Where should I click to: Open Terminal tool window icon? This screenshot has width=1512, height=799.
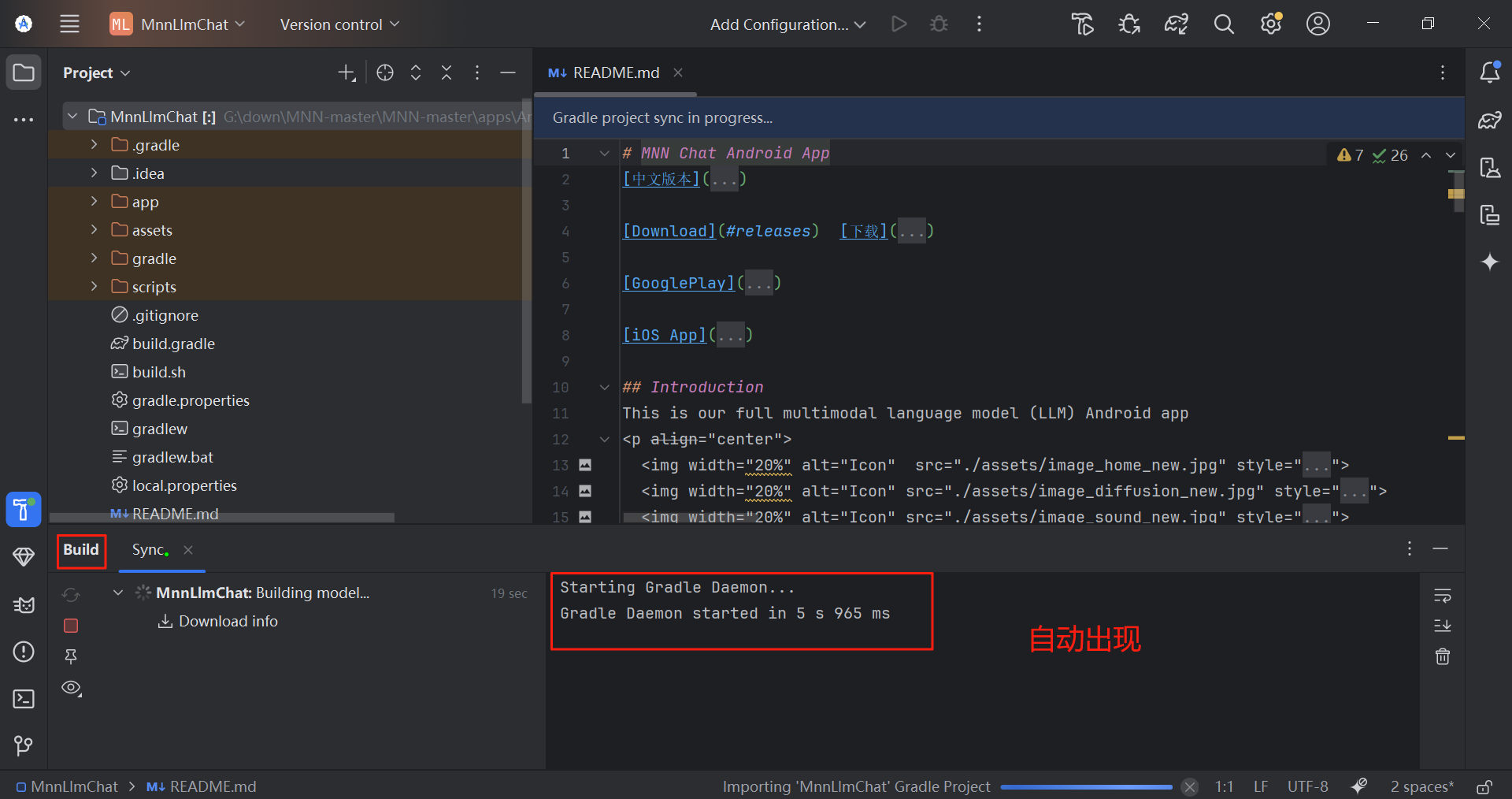[24, 699]
